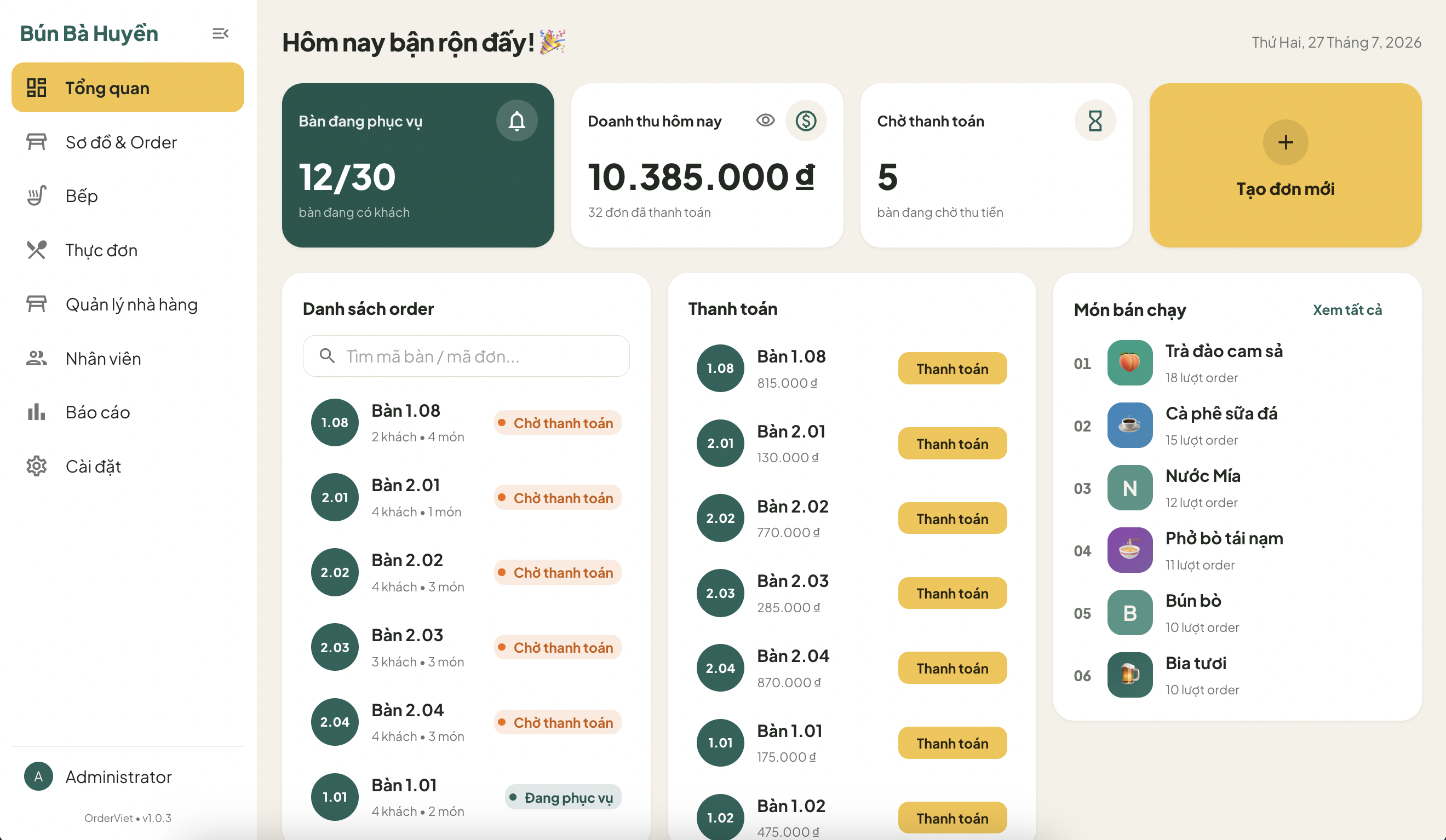The image size is (1446, 840).
Task: Open Cài đặt settings
Action: [x=128, y=467]
